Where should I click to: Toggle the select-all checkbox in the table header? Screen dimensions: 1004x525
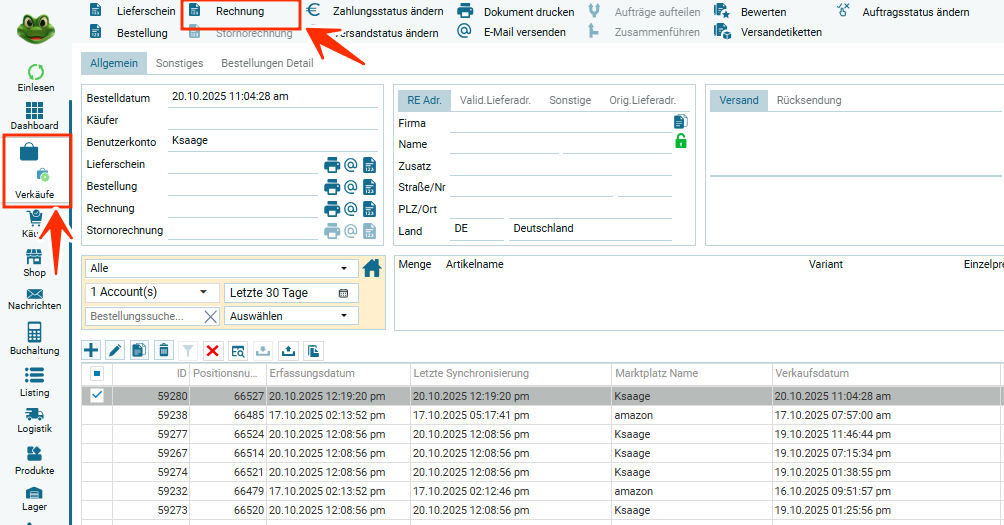pos(97,373)
